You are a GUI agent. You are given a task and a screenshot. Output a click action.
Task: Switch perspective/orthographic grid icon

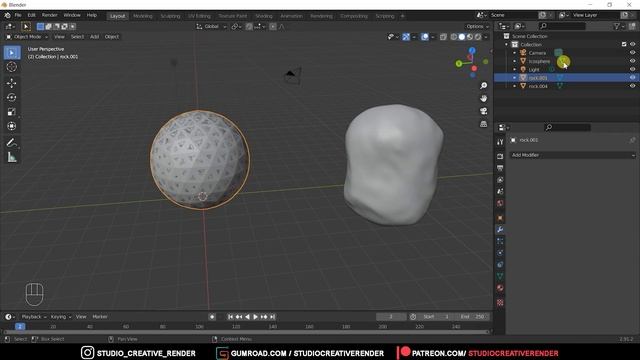point(484,124)
